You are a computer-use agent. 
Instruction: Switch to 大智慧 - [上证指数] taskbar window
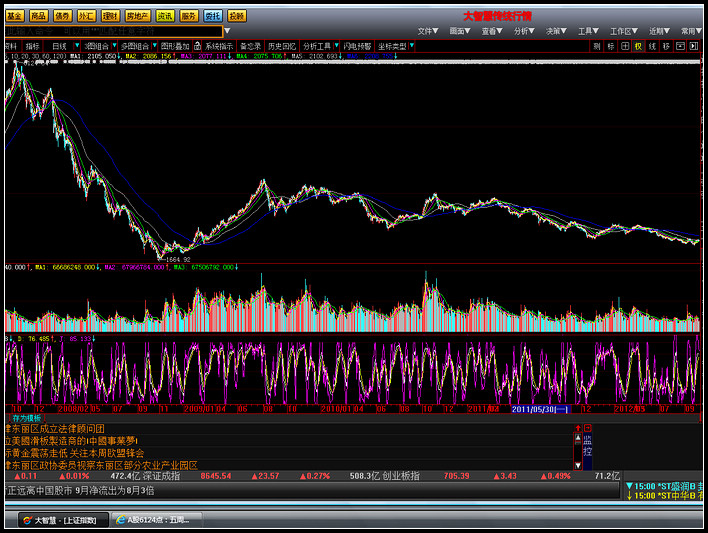coord(63,520)
